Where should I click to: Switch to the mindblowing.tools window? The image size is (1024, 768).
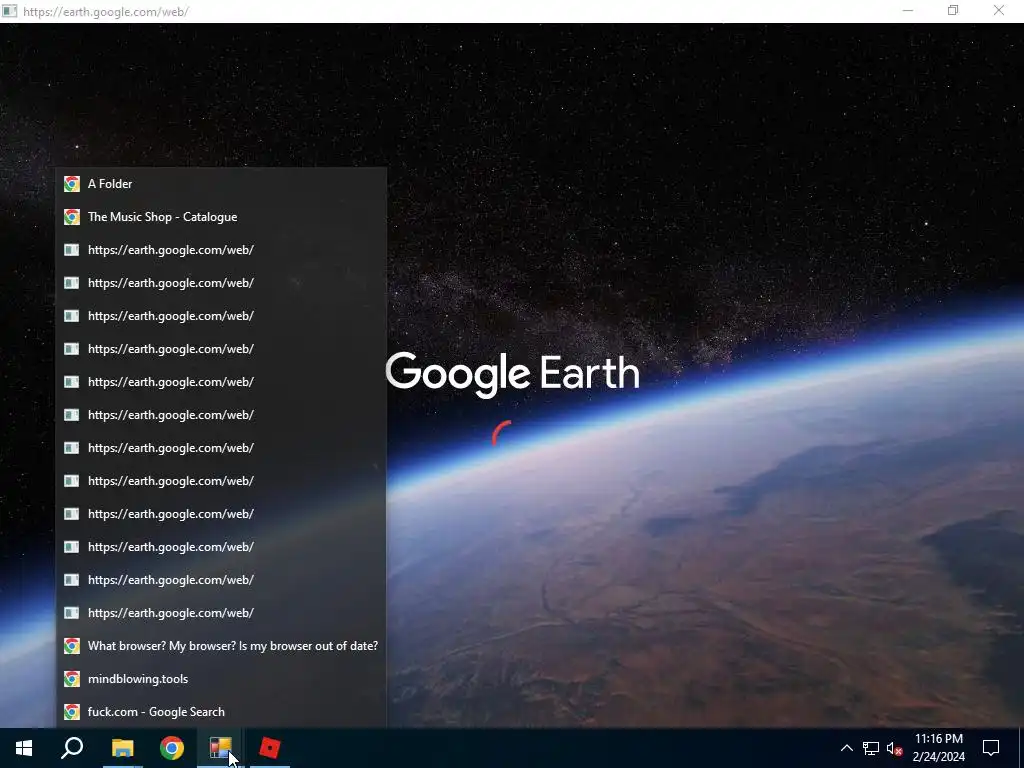click(221, 679)
